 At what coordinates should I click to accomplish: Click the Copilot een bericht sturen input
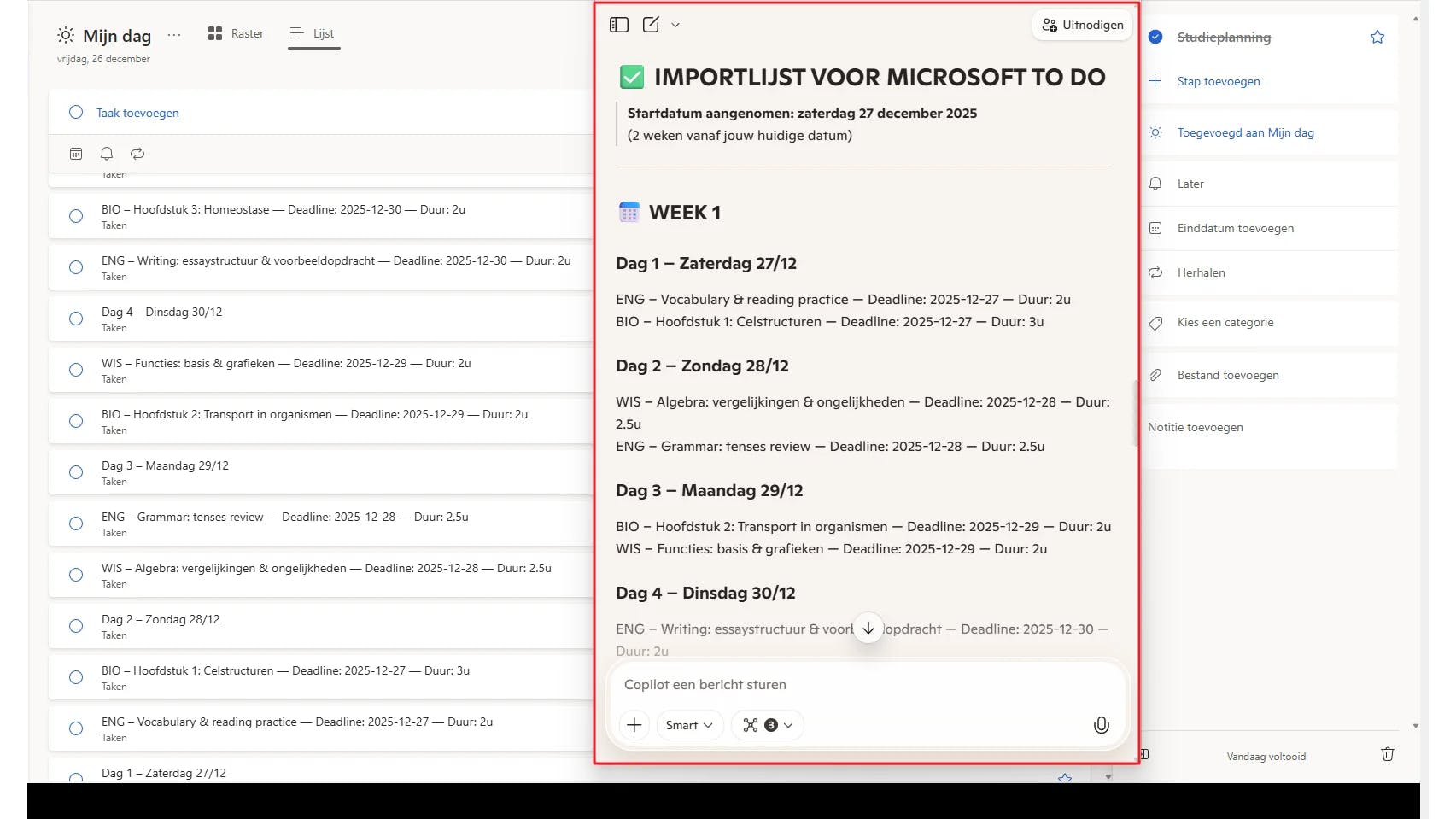867,684
